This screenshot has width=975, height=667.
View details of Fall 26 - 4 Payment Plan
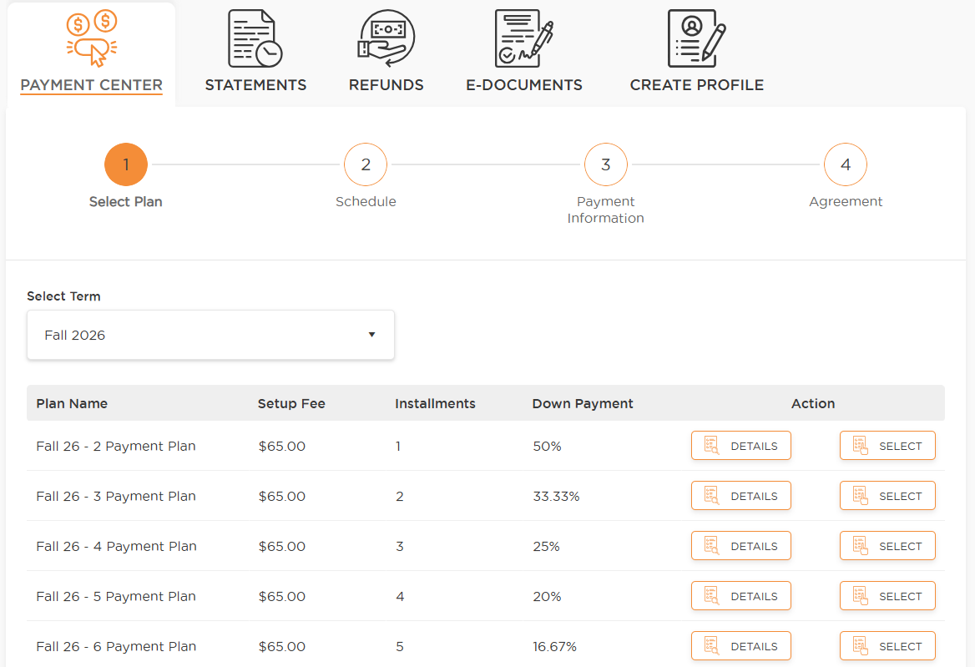741,546
